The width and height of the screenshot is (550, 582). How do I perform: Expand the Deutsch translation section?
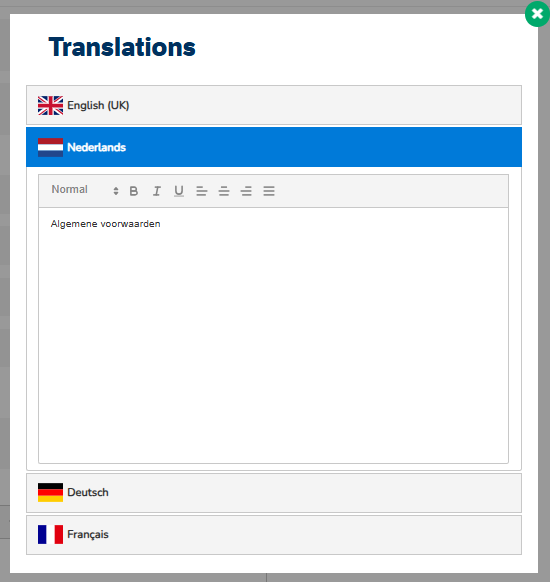[x=274, y=493]
